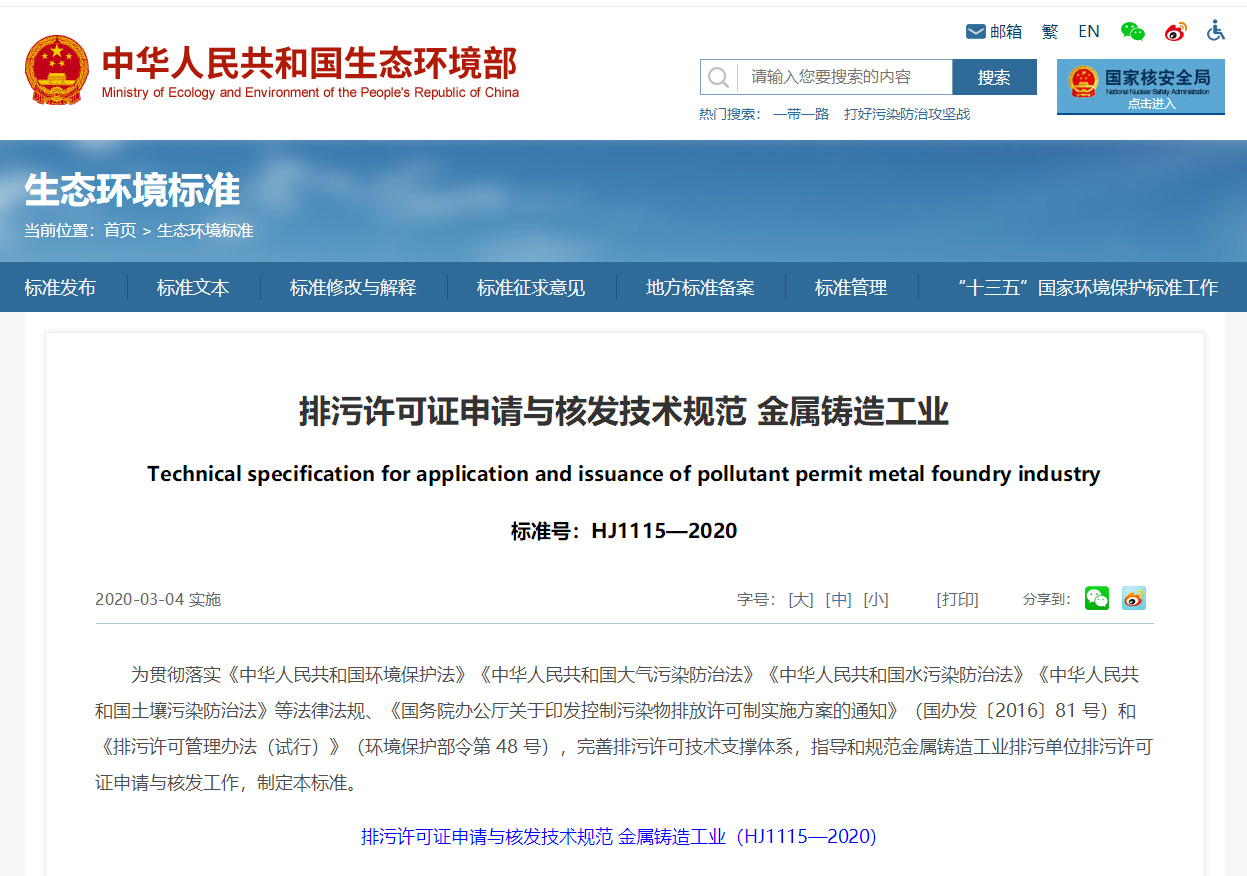This screenshot has width=1247, height=876.
Task: Click the mailbox envelope icon
Action: pos(975,32)
